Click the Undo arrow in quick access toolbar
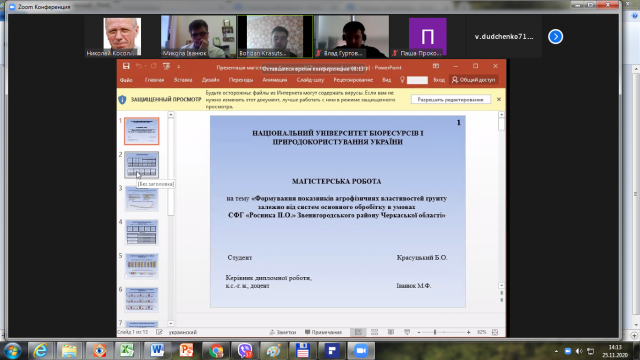The width and height of the screenshot is (640, 360). 139,66
